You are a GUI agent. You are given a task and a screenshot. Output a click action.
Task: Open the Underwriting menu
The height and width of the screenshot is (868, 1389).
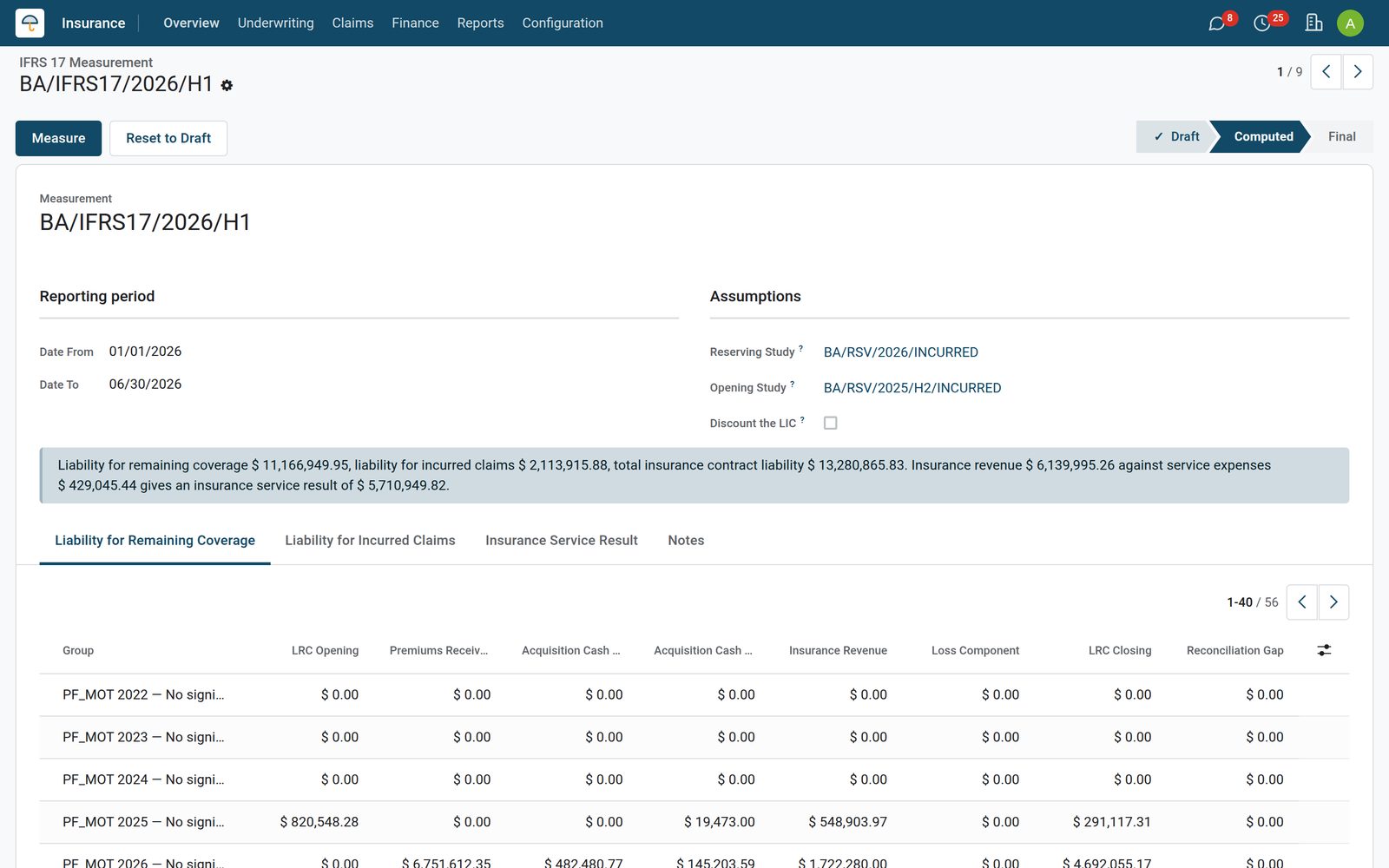[x=276, y=23]
